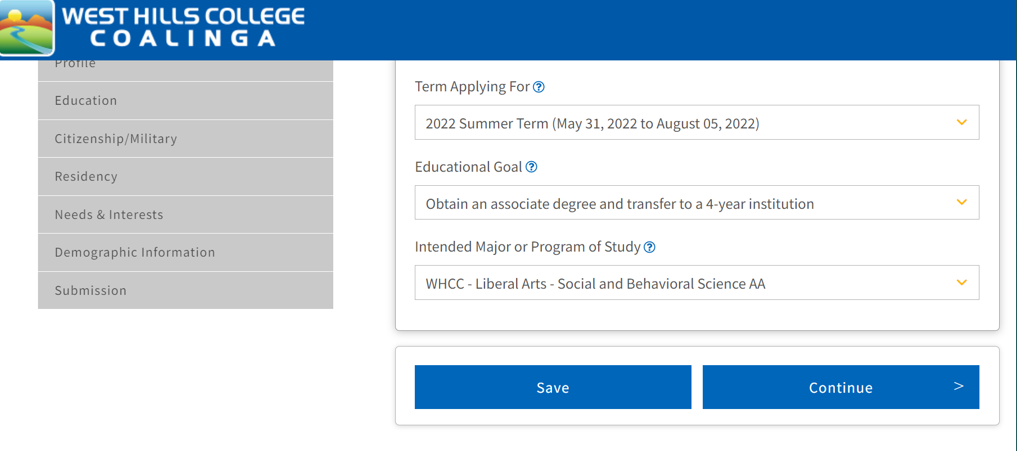
Task: Select the Profile sidebar item
Action: coord(185,70)
